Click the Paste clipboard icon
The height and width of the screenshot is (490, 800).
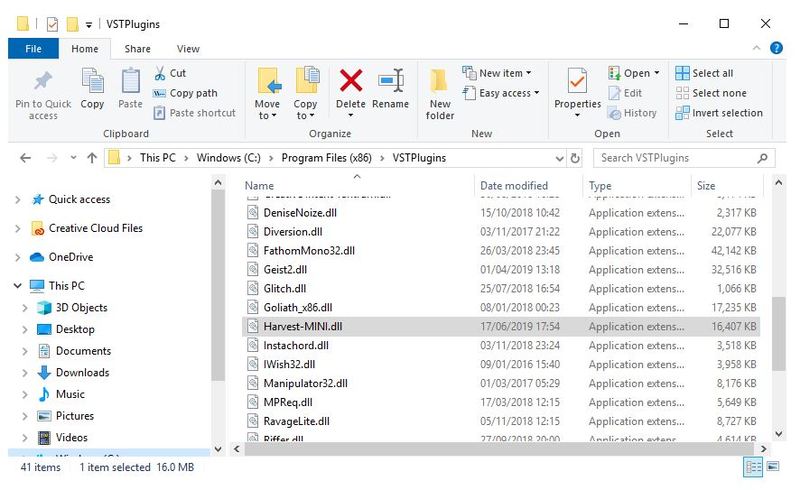pos(131,81)
